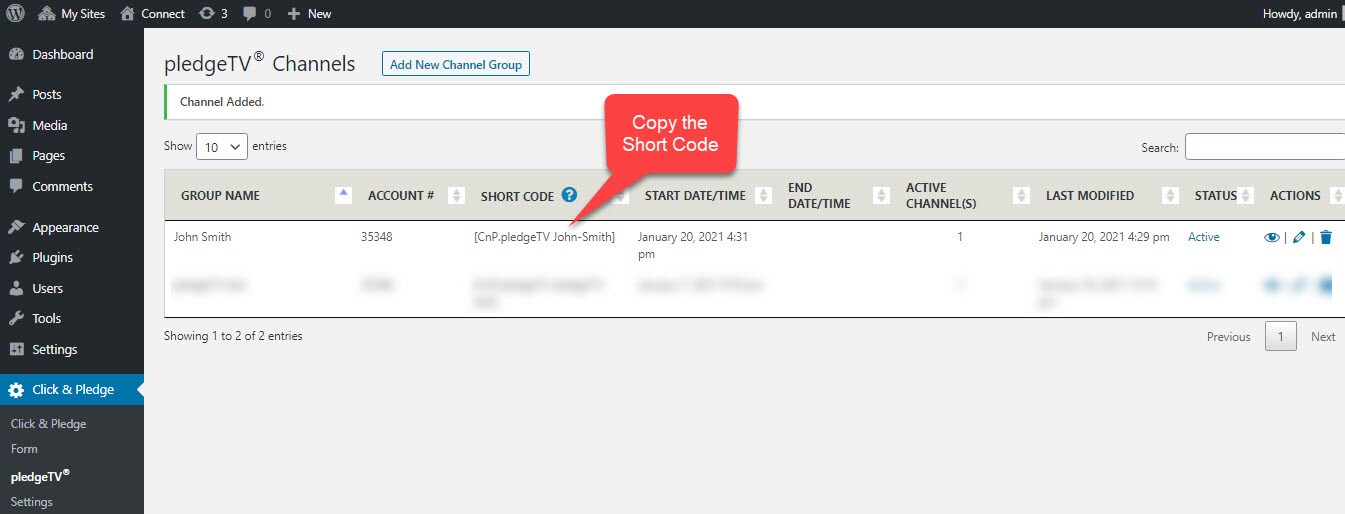This screenshot has width=1345, height=514.
Task: Select page 1 in pagination
Action: point(1281,337)
